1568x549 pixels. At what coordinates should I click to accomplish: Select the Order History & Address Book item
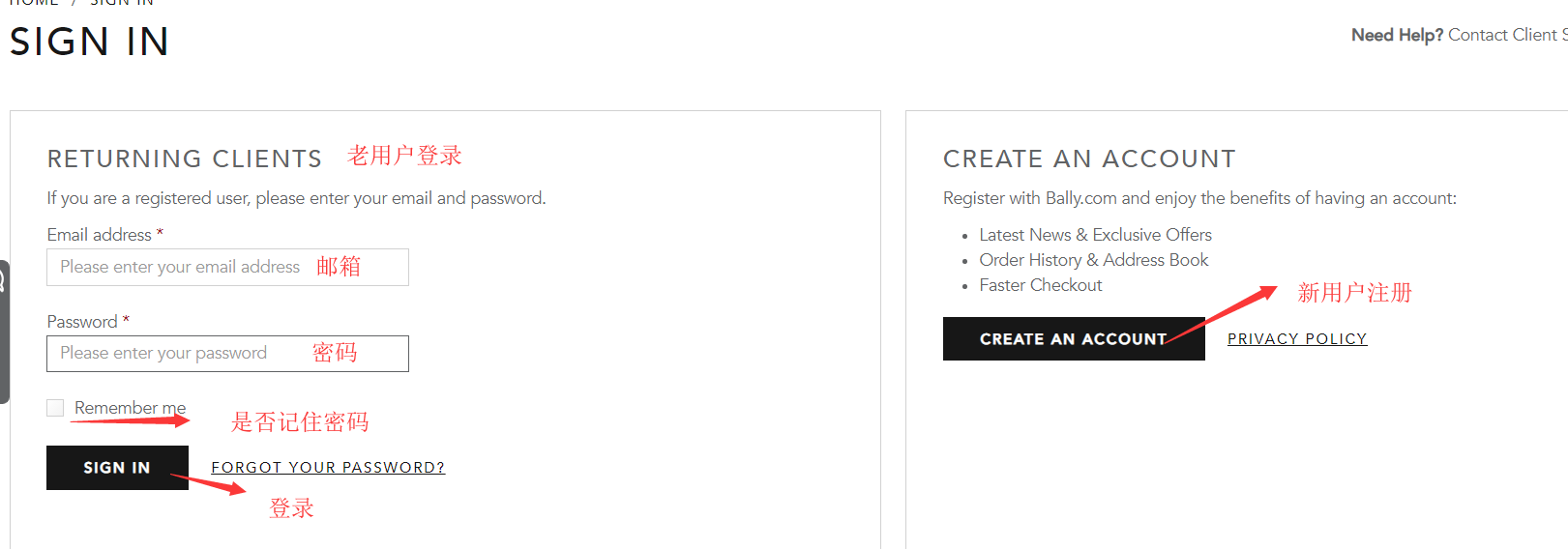1093,260
